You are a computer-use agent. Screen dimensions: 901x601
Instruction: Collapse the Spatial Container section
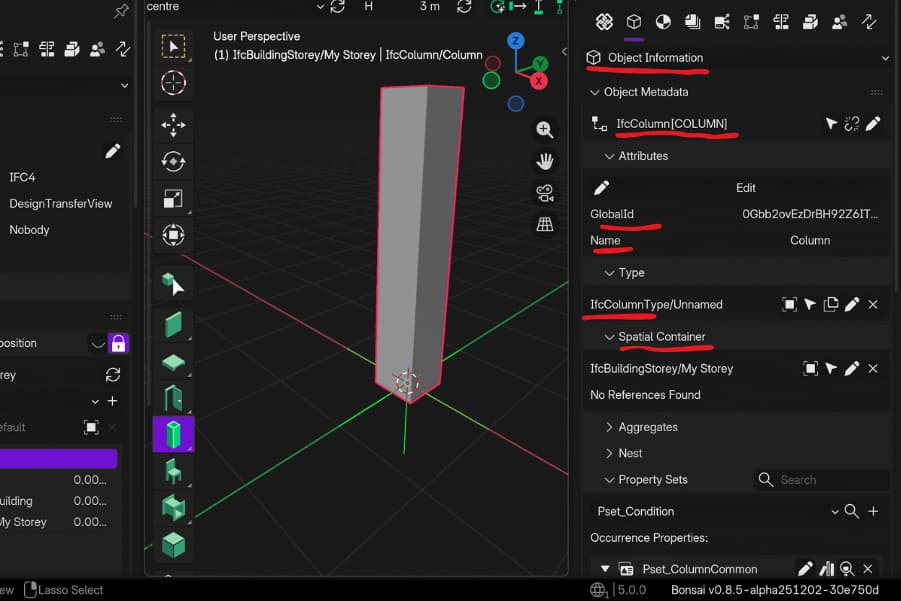click(655, 336)
